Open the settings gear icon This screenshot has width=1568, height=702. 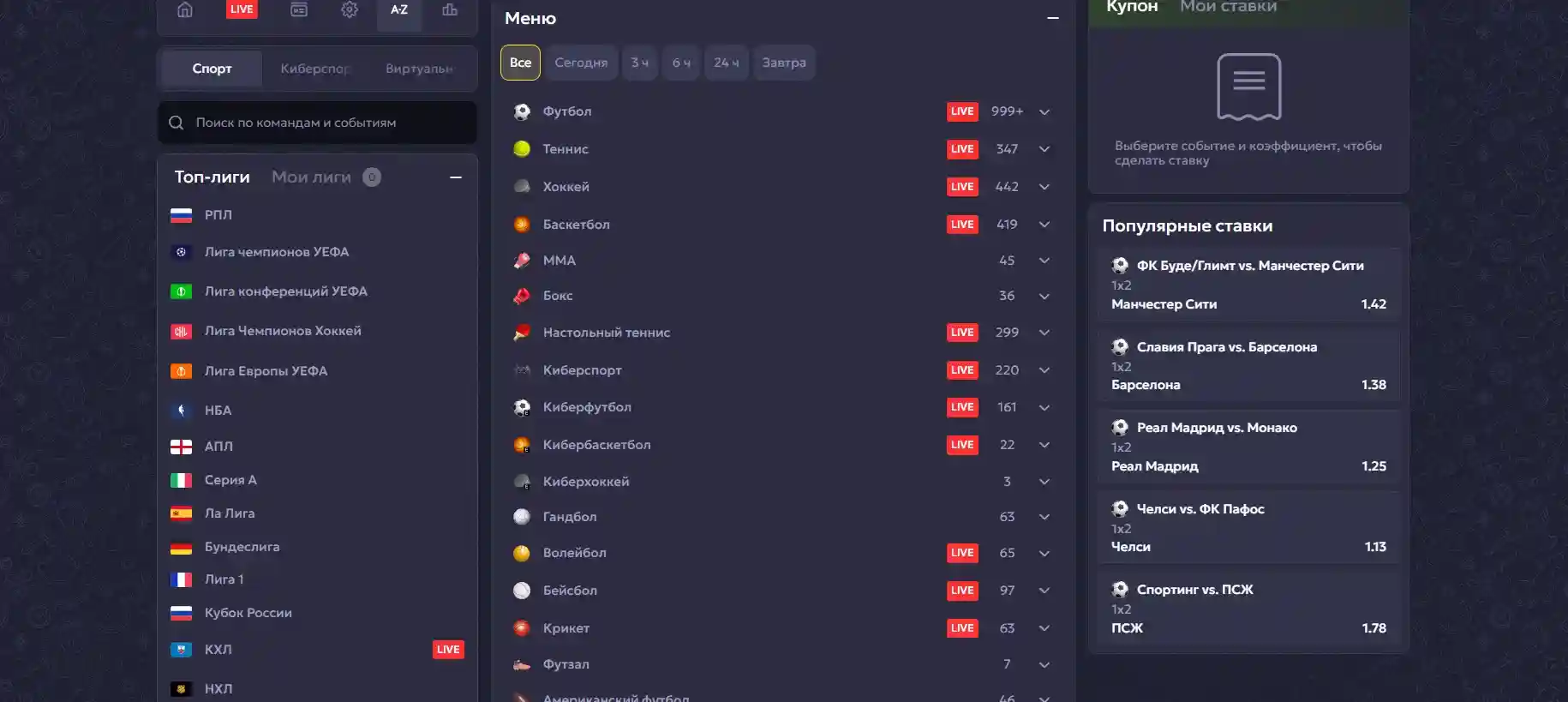point(350,10)
